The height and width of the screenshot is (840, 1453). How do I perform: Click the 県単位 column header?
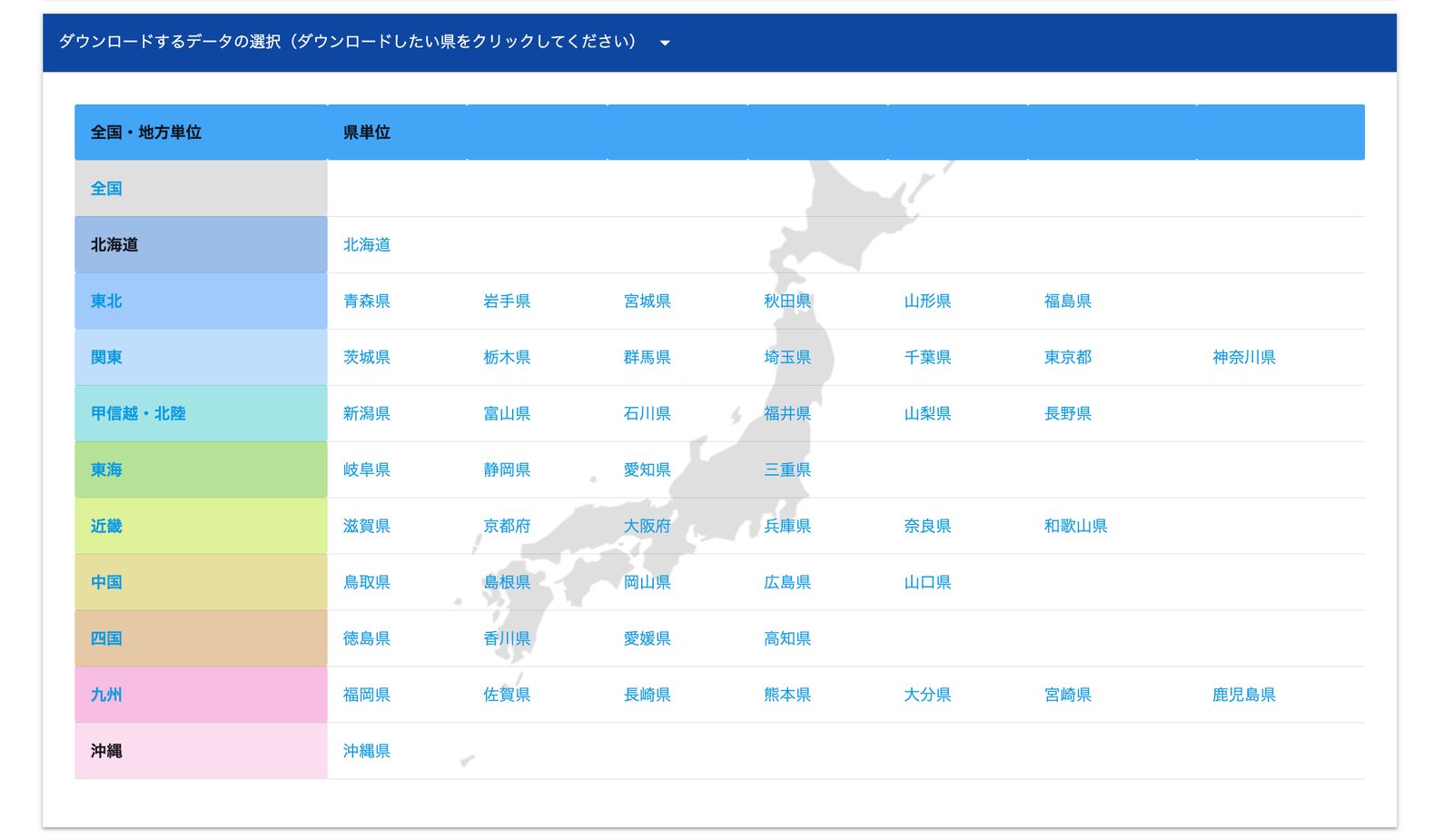367,133
